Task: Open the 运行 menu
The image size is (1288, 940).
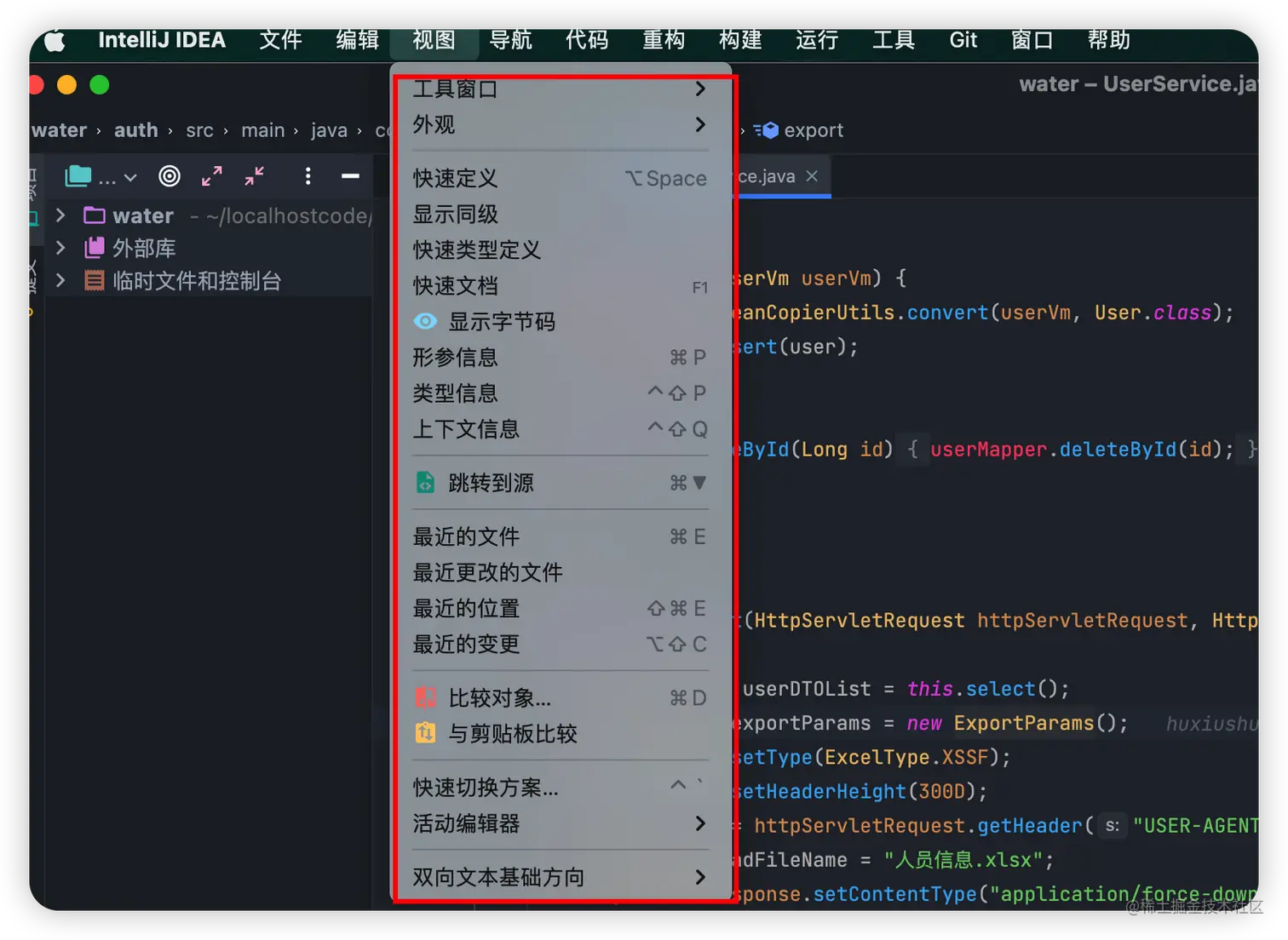Action: click(818, 41)
